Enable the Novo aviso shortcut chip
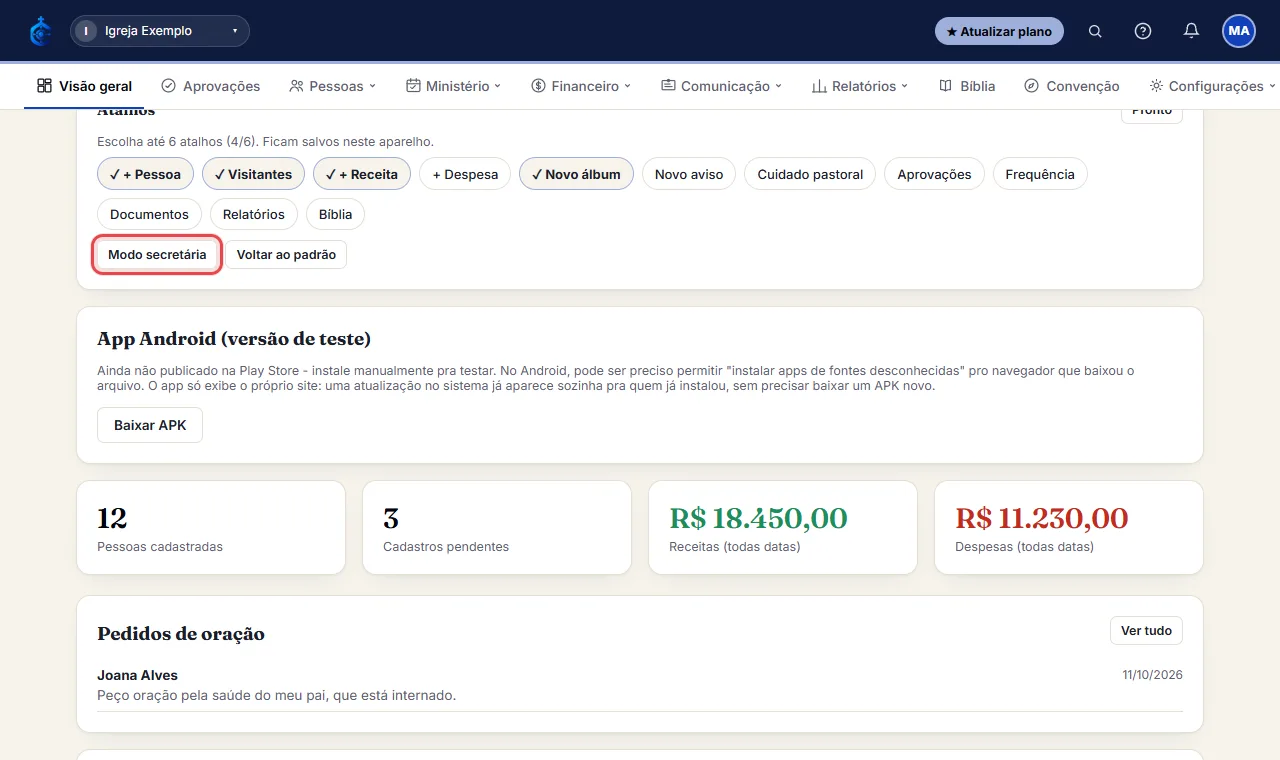The image size is (1280, 760). click(689, 174)
